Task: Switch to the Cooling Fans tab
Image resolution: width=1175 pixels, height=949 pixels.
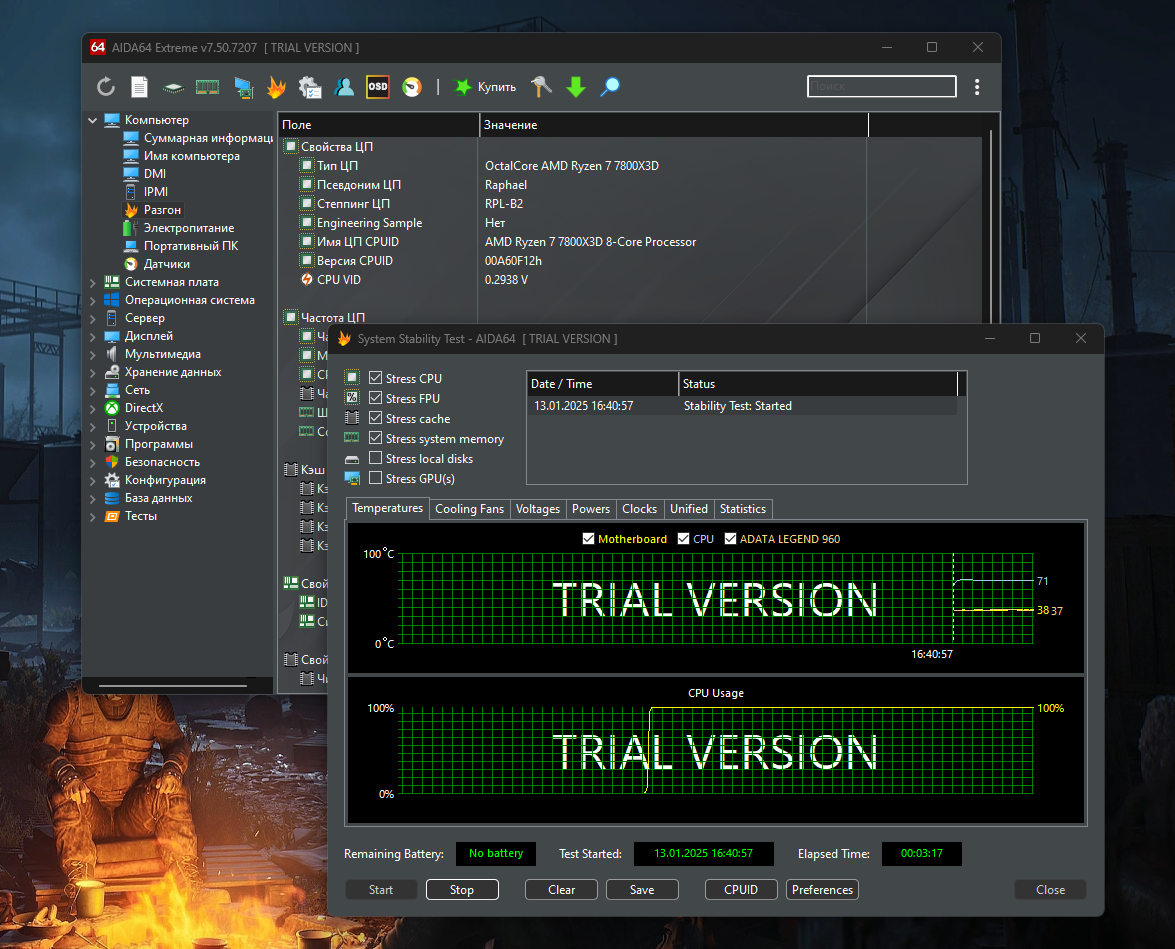Action: point(469,509)
